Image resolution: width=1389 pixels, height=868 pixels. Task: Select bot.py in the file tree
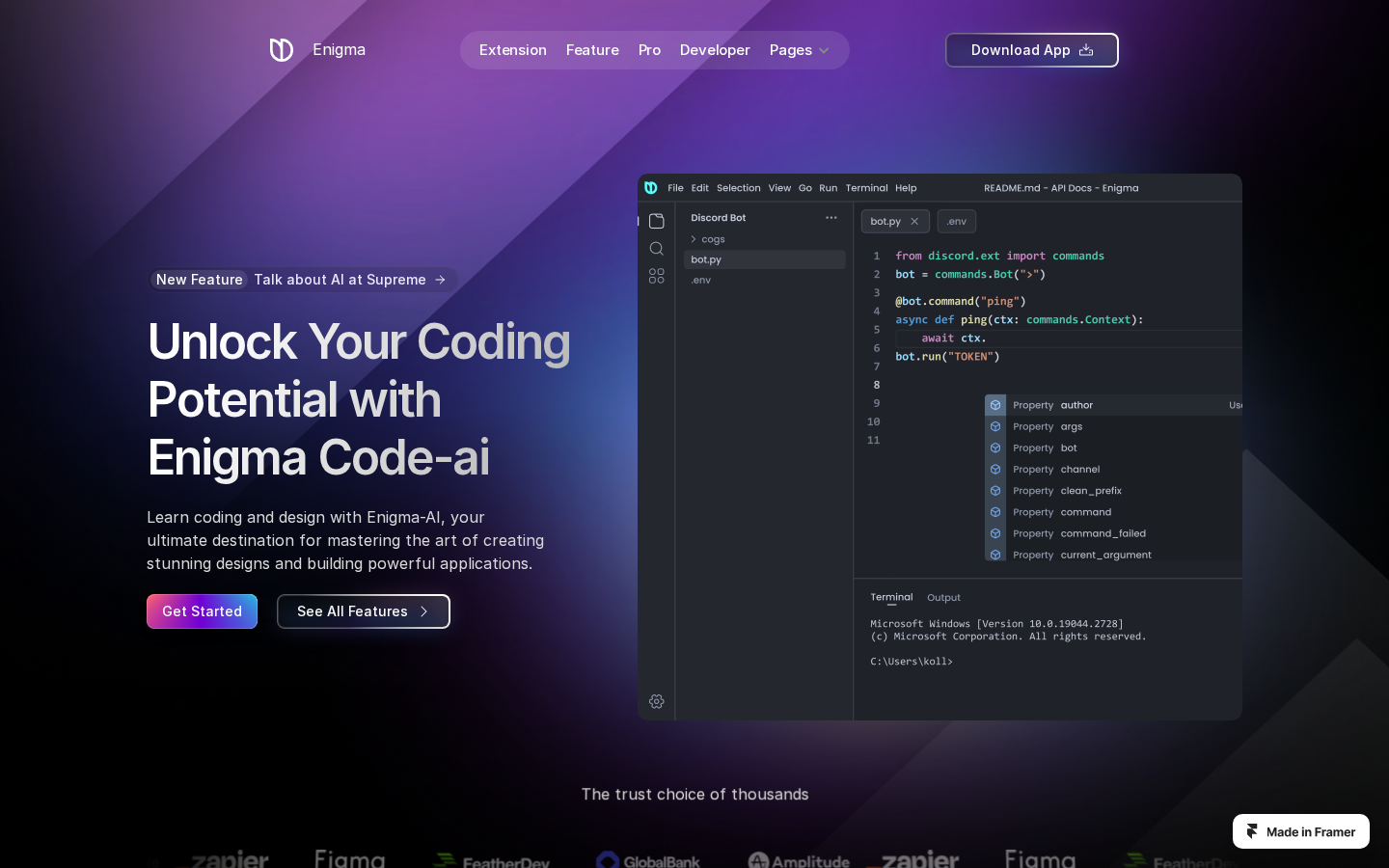(x=765, y=259)
